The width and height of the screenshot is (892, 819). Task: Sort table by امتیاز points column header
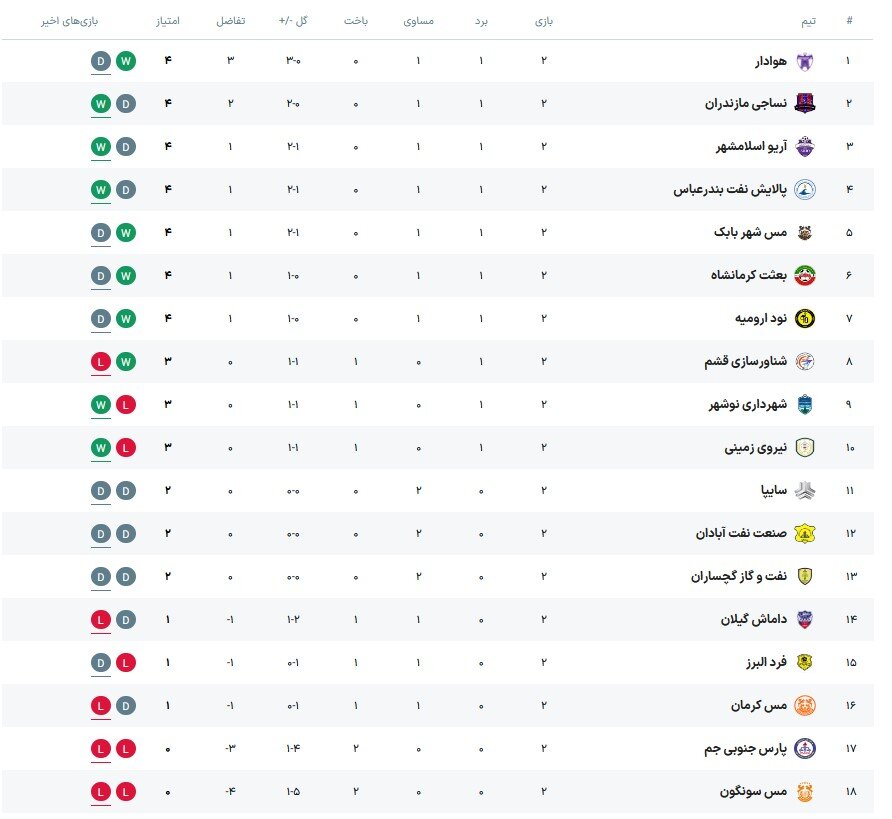(x=169, y=21)
